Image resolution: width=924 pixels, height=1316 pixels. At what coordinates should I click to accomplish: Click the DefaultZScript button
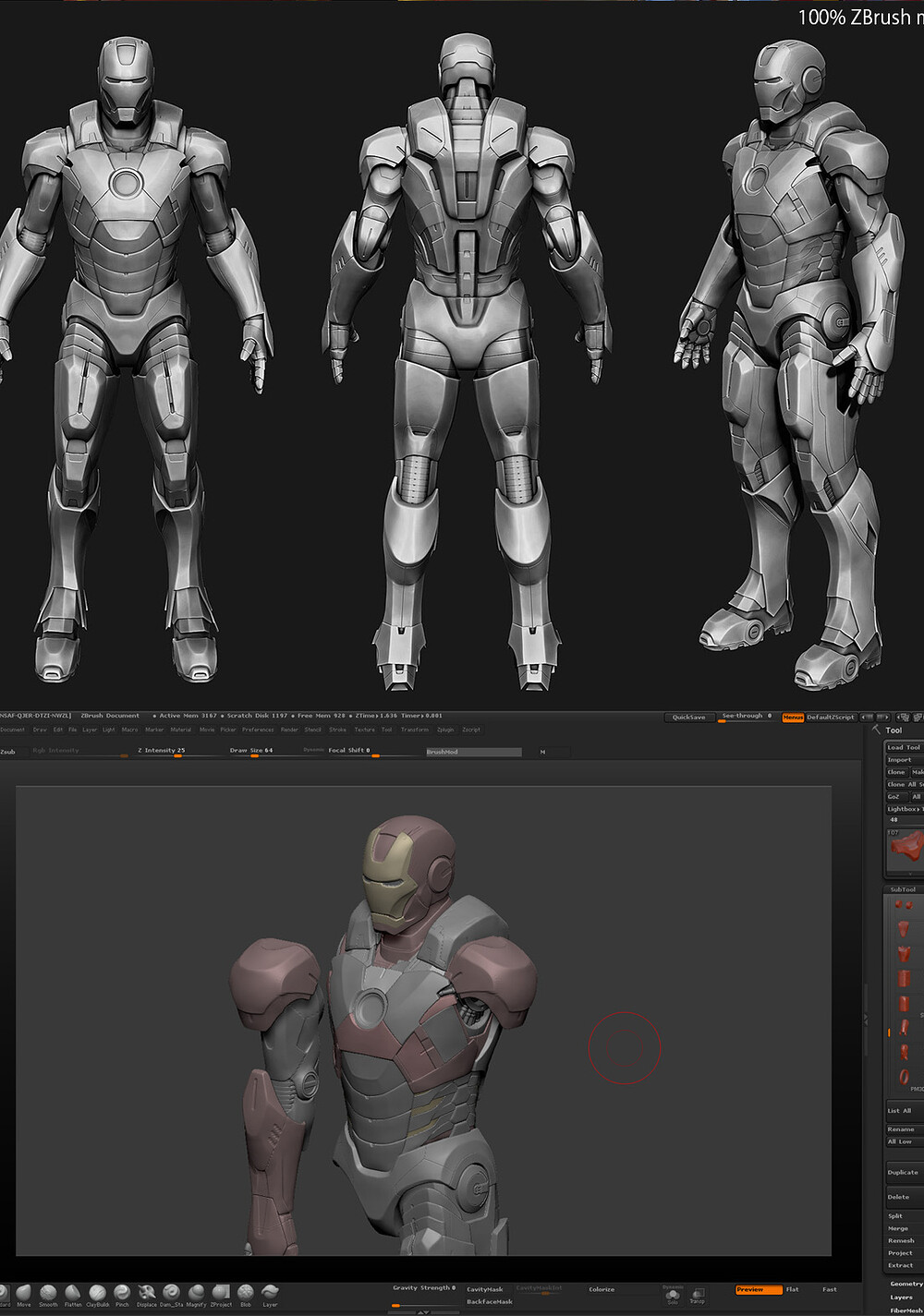coord(831,718)
